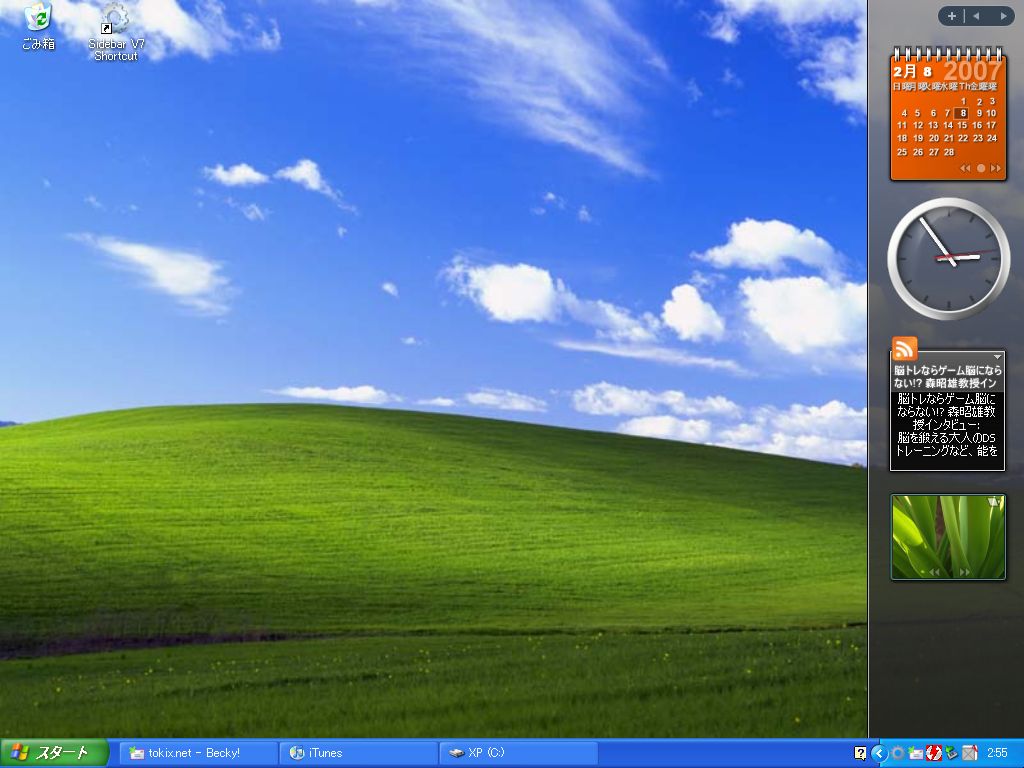The height and width of the screenshot is (768, 1024).
Task: Select day 1 in the calendar
Action: 963,101
